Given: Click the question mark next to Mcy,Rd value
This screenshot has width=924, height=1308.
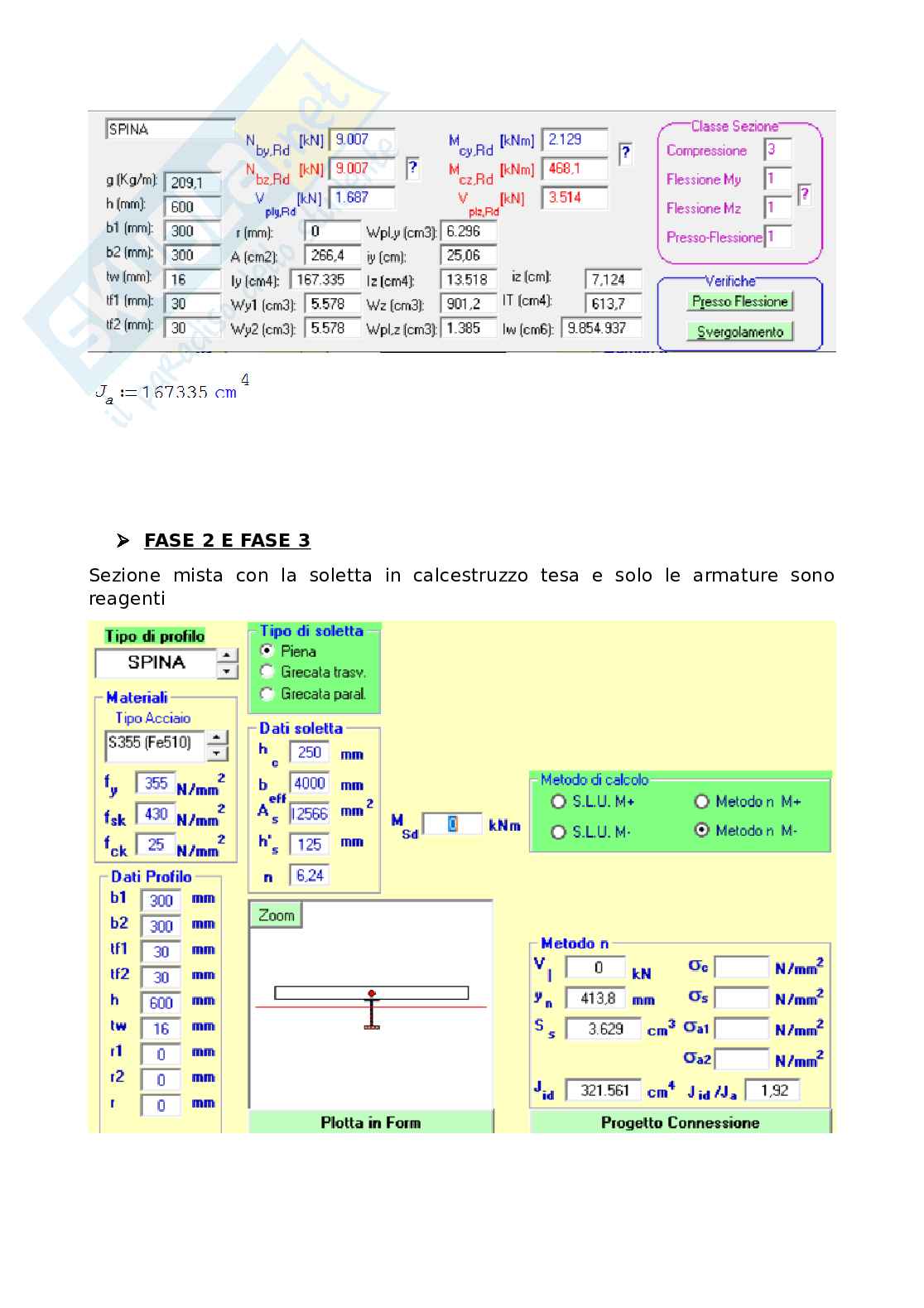Looking at the screenshot, I should pyautogui.click(x=626, y=152).
